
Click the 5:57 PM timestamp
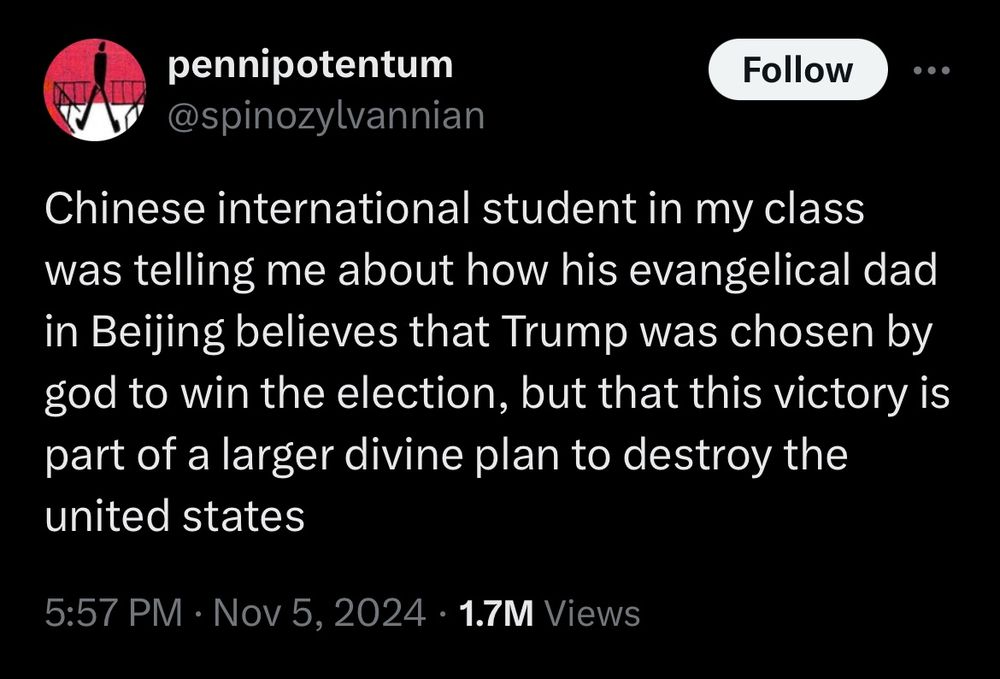point(114,613)
